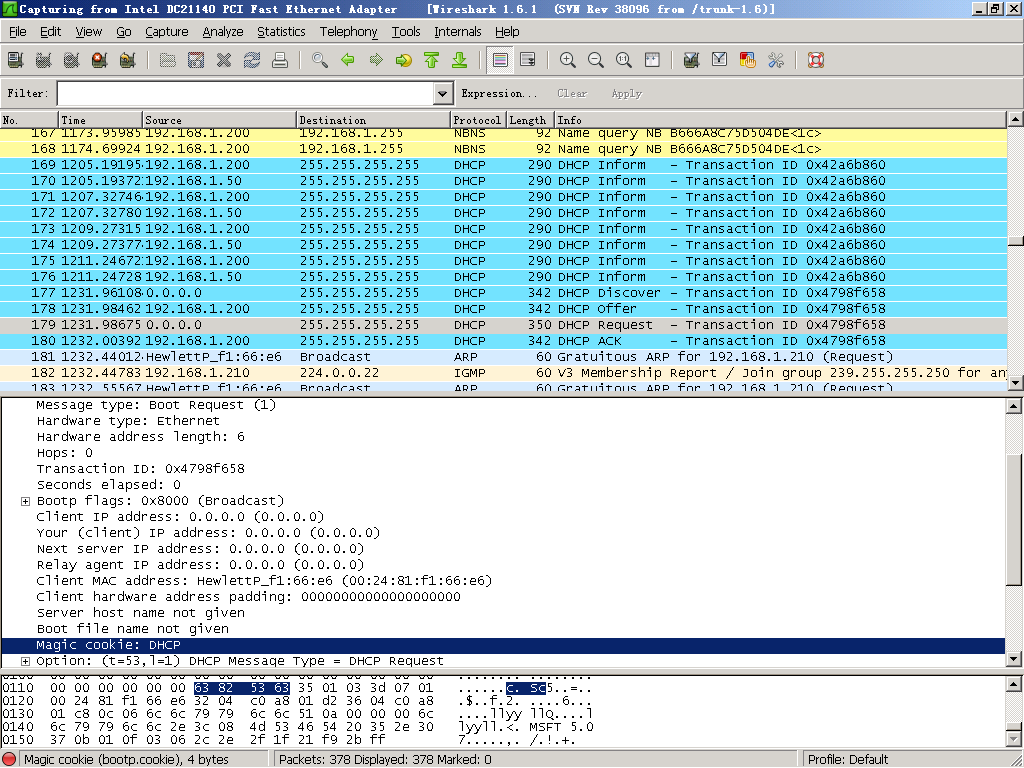The image size is (1024, 768).
Task: Reload the capture file
Action: [x=252, y=60]
